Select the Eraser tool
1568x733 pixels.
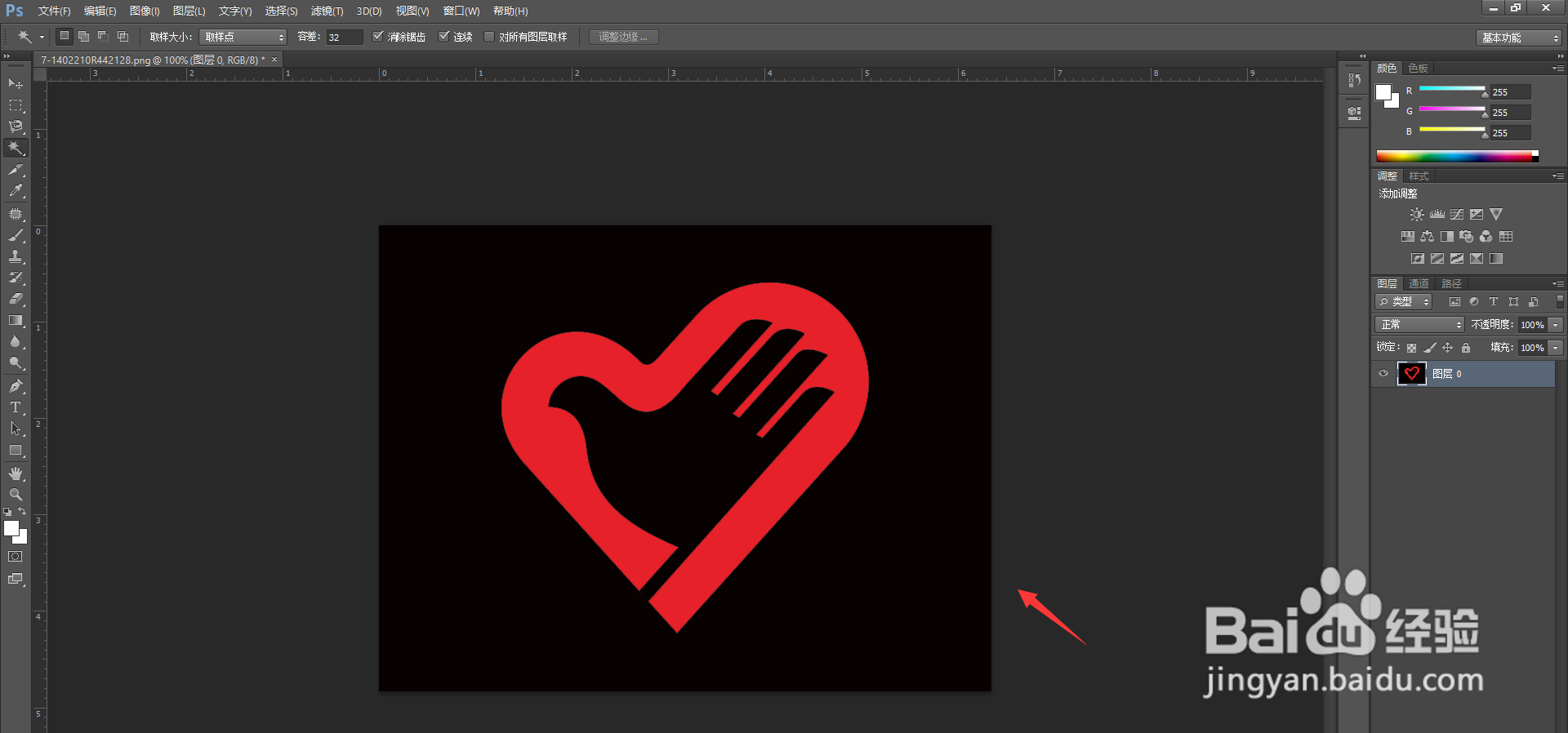tap(16, 299)
